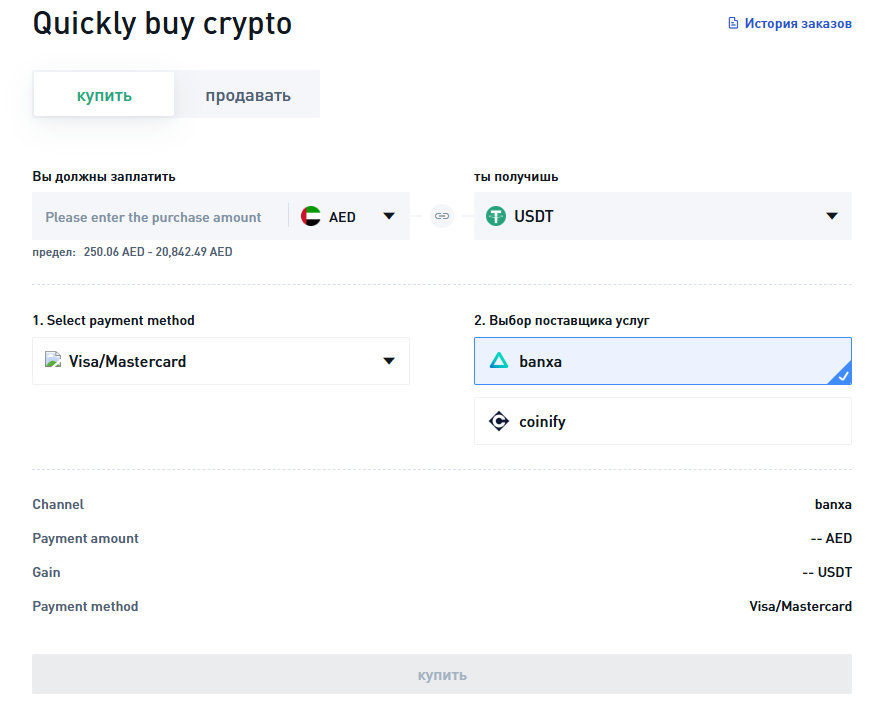This screenshot has height=705, width=887.
Task: Click the '-- AED' payment amount value
Action: pyautogui.click(x=831, y=538)
